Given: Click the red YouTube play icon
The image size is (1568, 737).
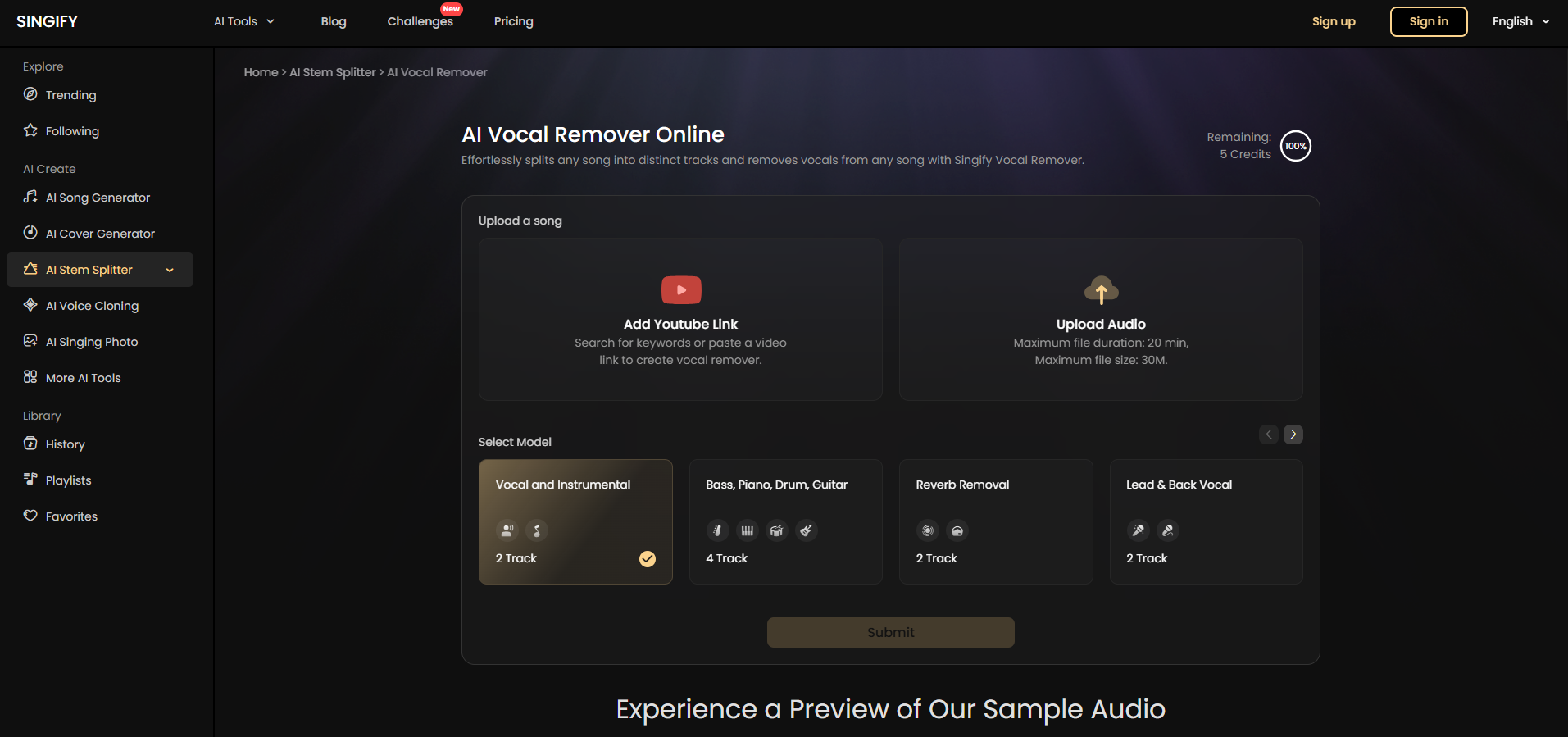Looking at the screenshot, I should click(681, 290).
